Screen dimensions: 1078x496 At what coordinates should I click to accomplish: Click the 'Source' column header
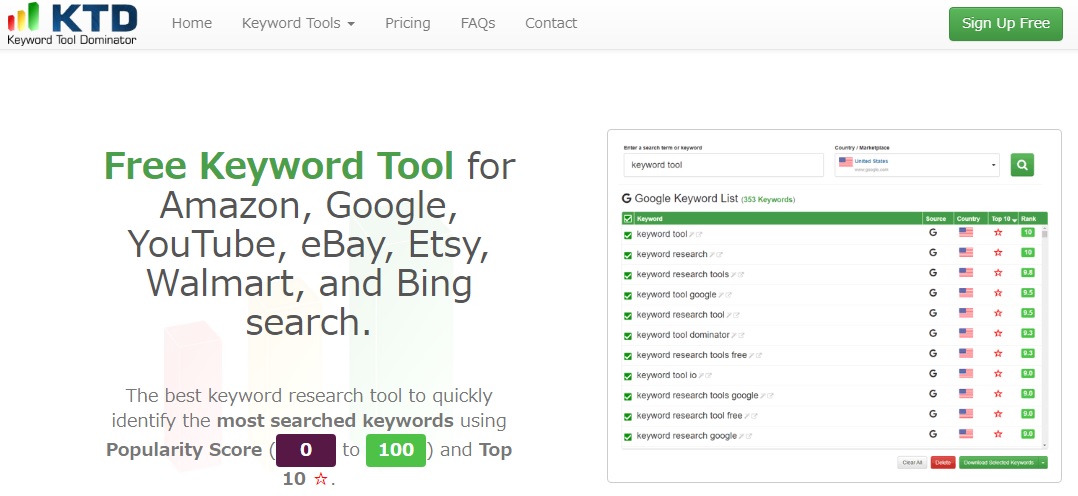pyautogui.click(x=936, y=219)
